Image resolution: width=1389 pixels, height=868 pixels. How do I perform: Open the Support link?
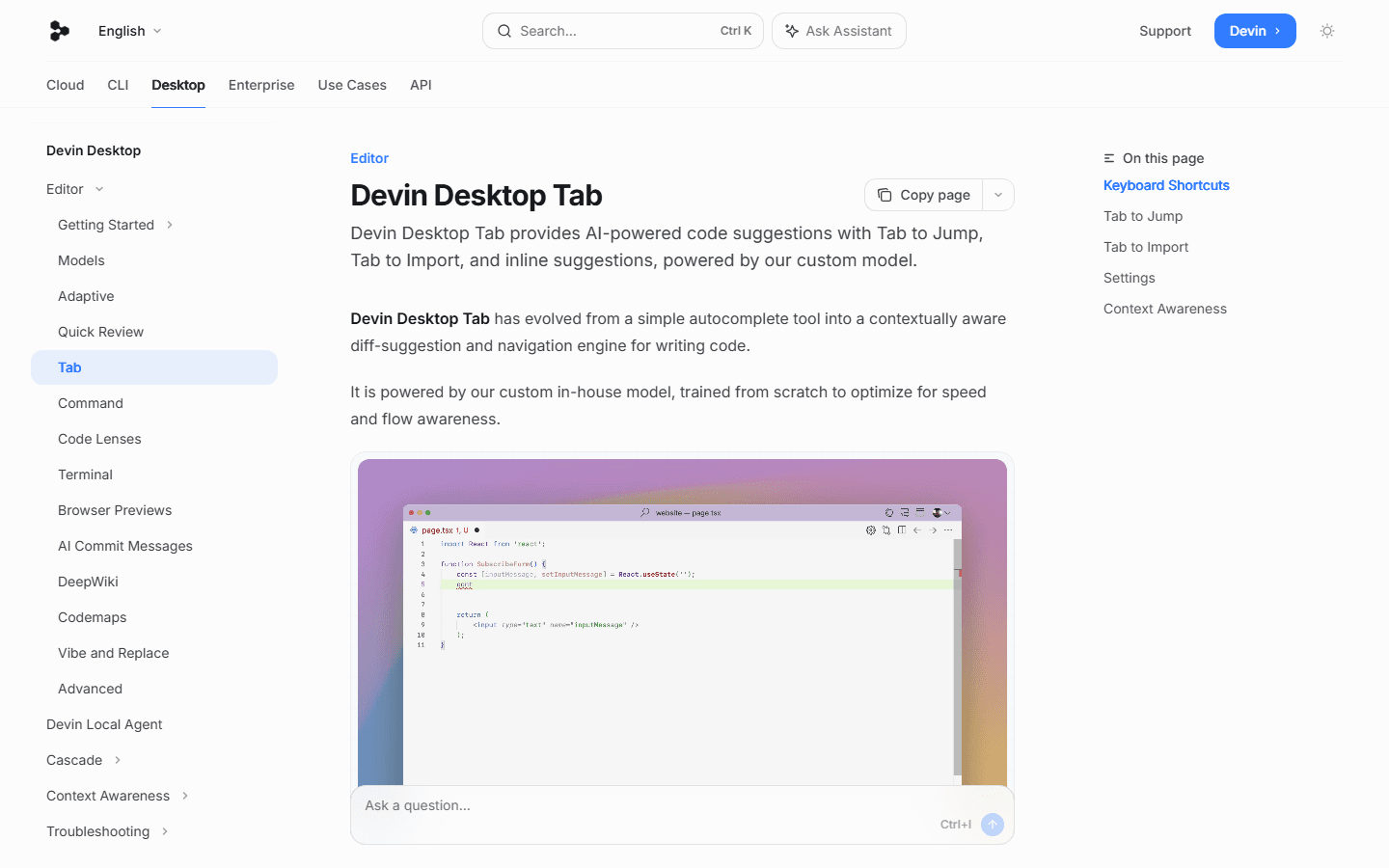(x=1165, y=31)
